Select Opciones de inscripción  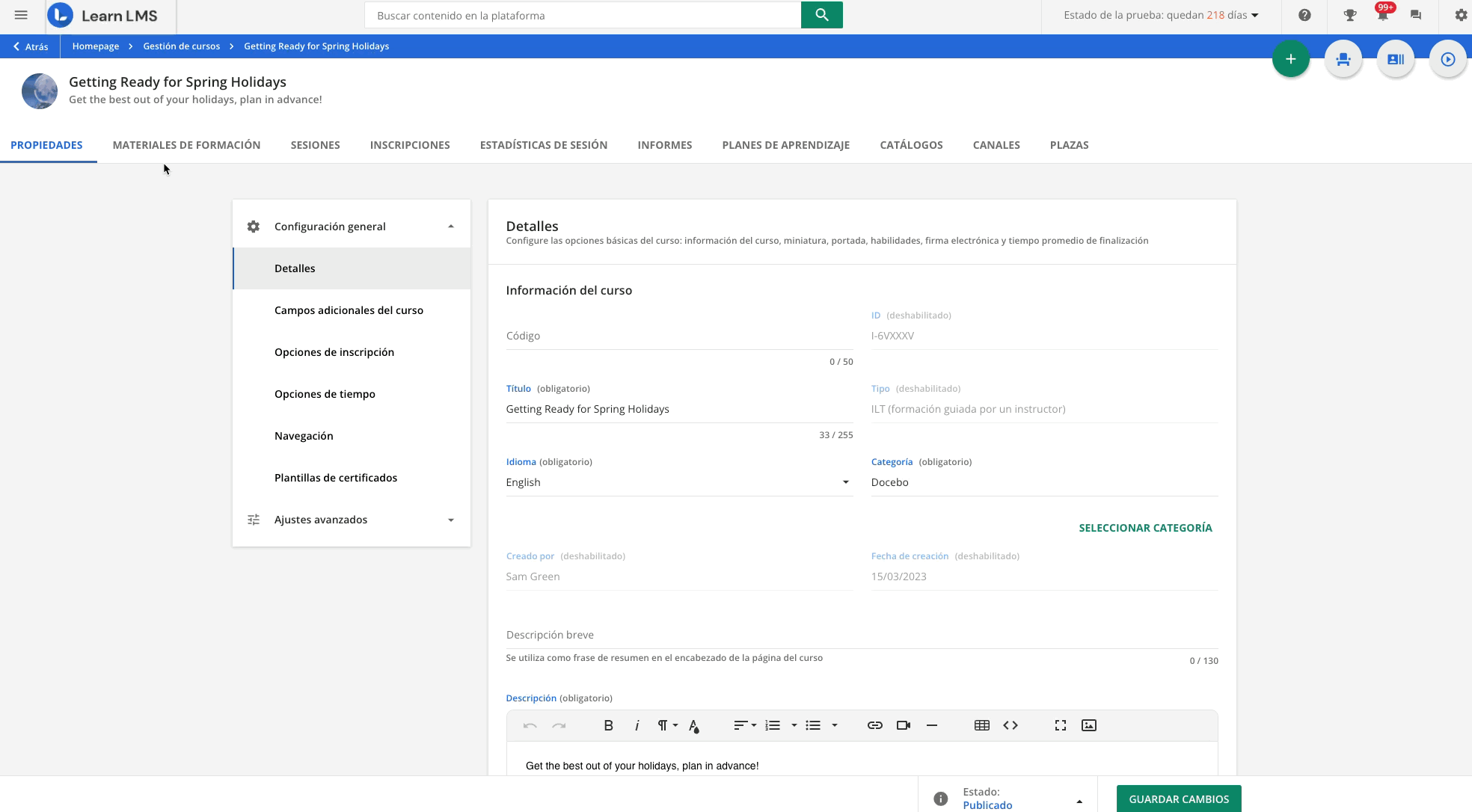click(x=352, y=352)
